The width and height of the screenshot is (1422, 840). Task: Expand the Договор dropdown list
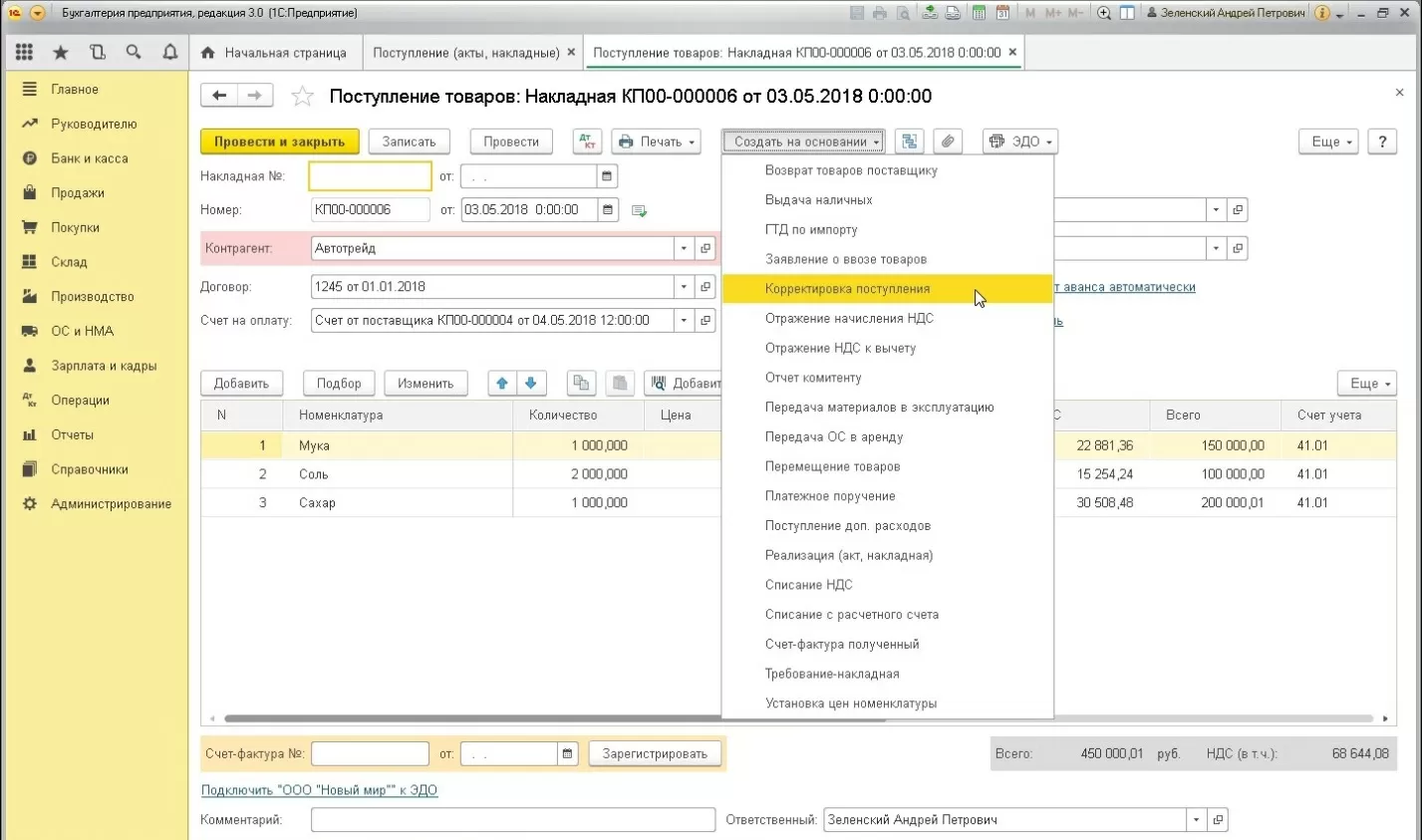(x=684, y=287)
